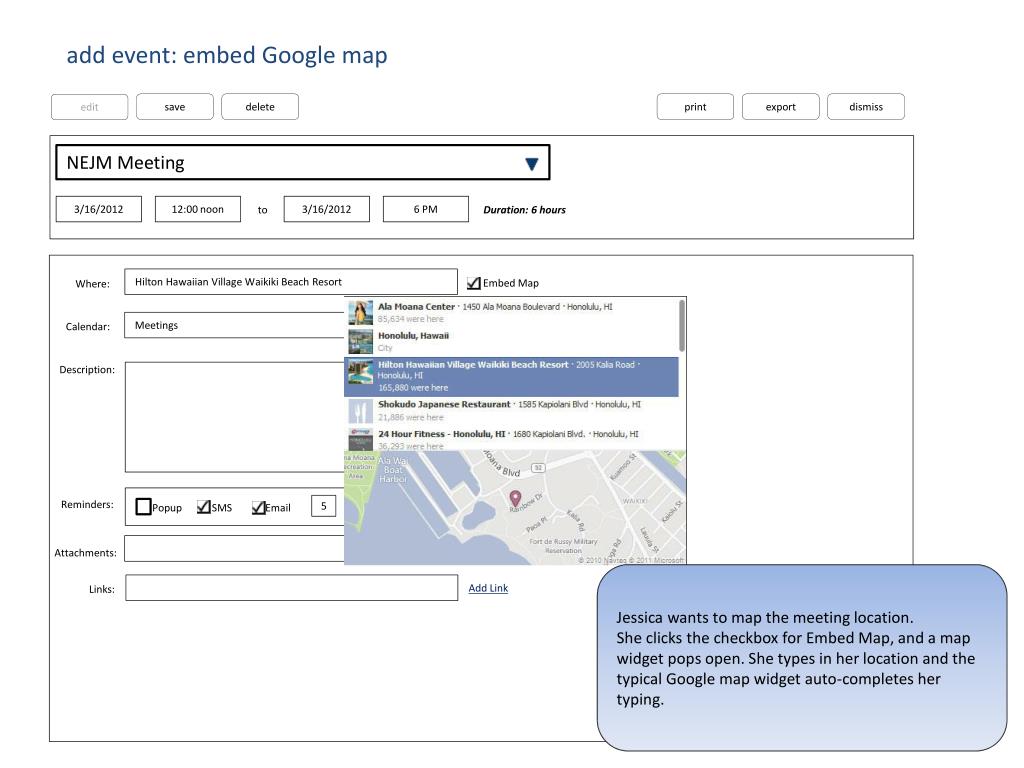
Task: Click the export button
Action: click(780, 106)
